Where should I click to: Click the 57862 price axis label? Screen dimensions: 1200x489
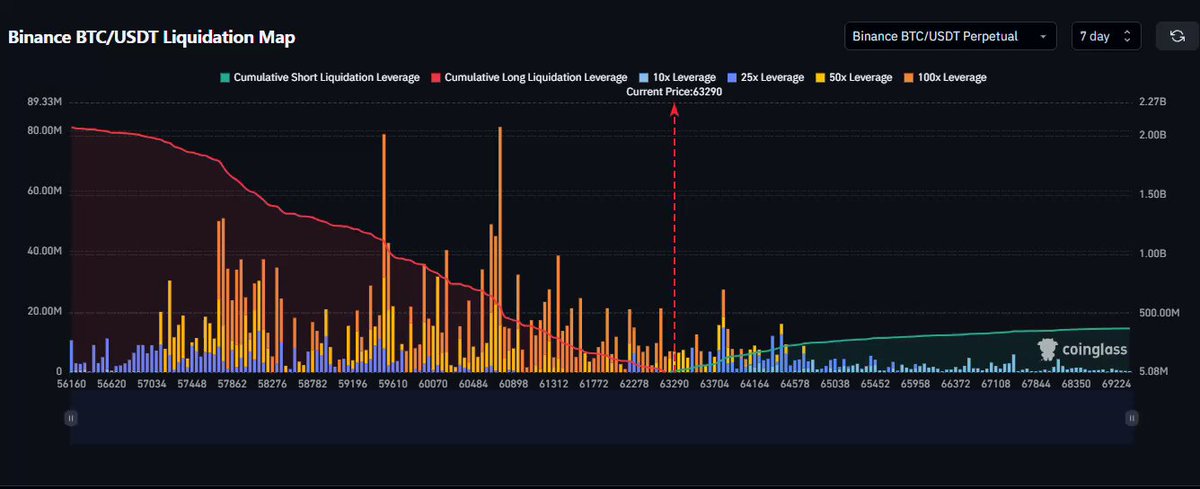(233, 383)
